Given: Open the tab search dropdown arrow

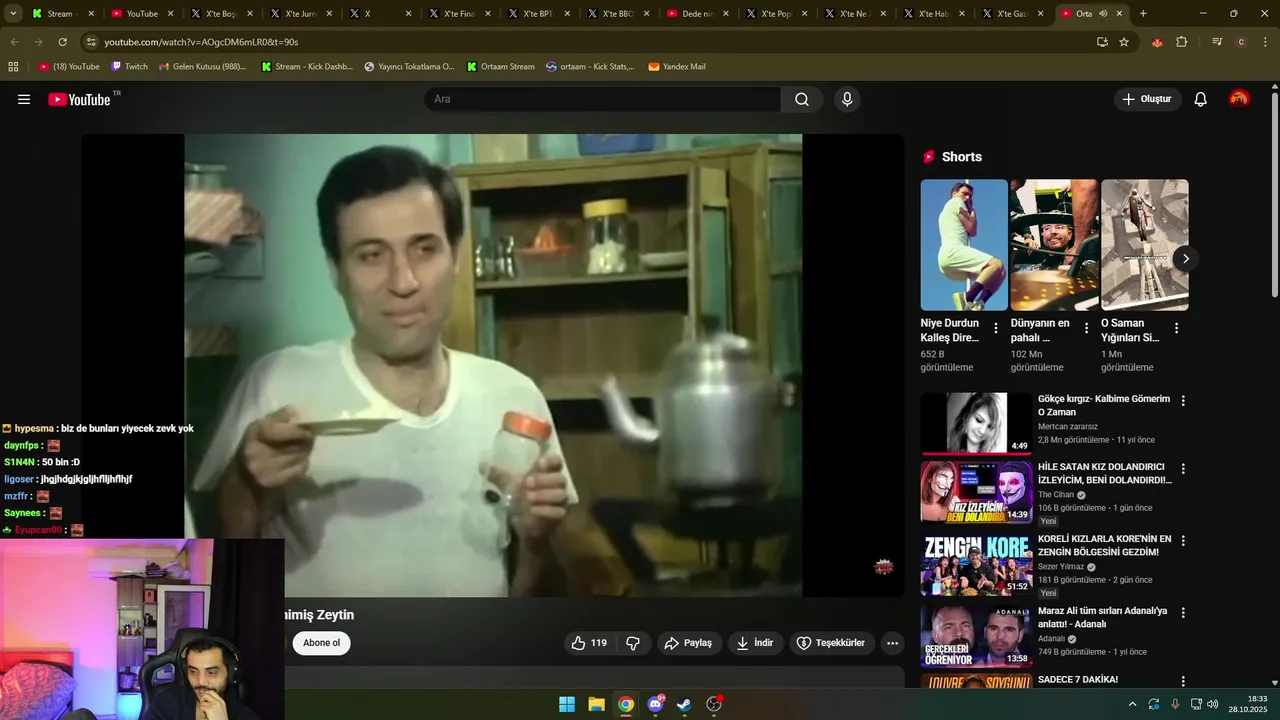Looking at the screenshot, I should click(13, 14).
